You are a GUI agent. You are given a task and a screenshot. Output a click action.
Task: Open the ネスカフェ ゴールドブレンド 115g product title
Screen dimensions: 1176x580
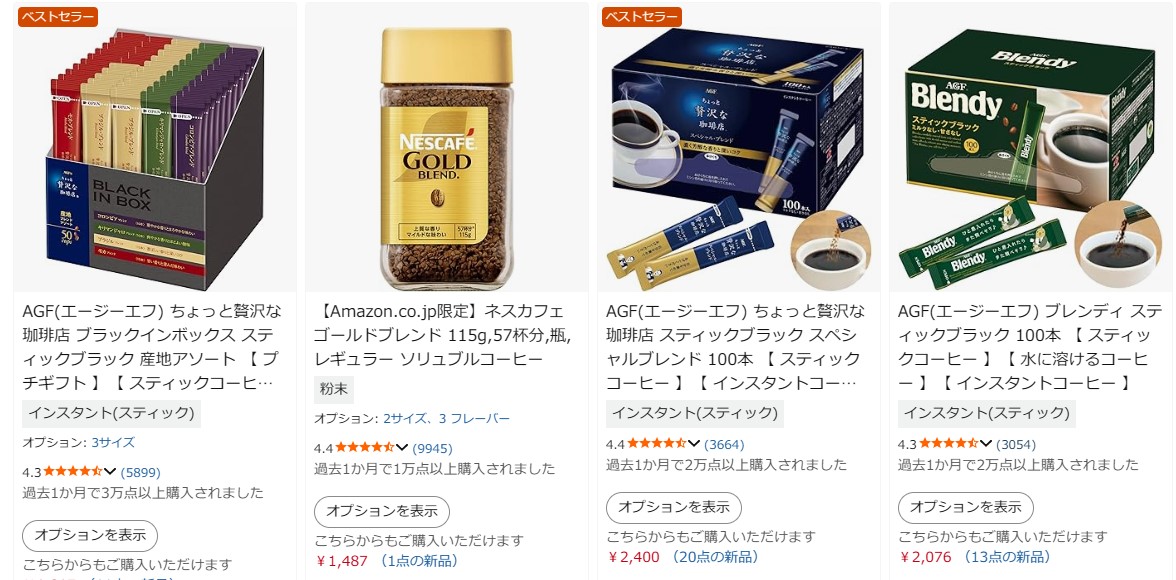(x=442, y=335)
